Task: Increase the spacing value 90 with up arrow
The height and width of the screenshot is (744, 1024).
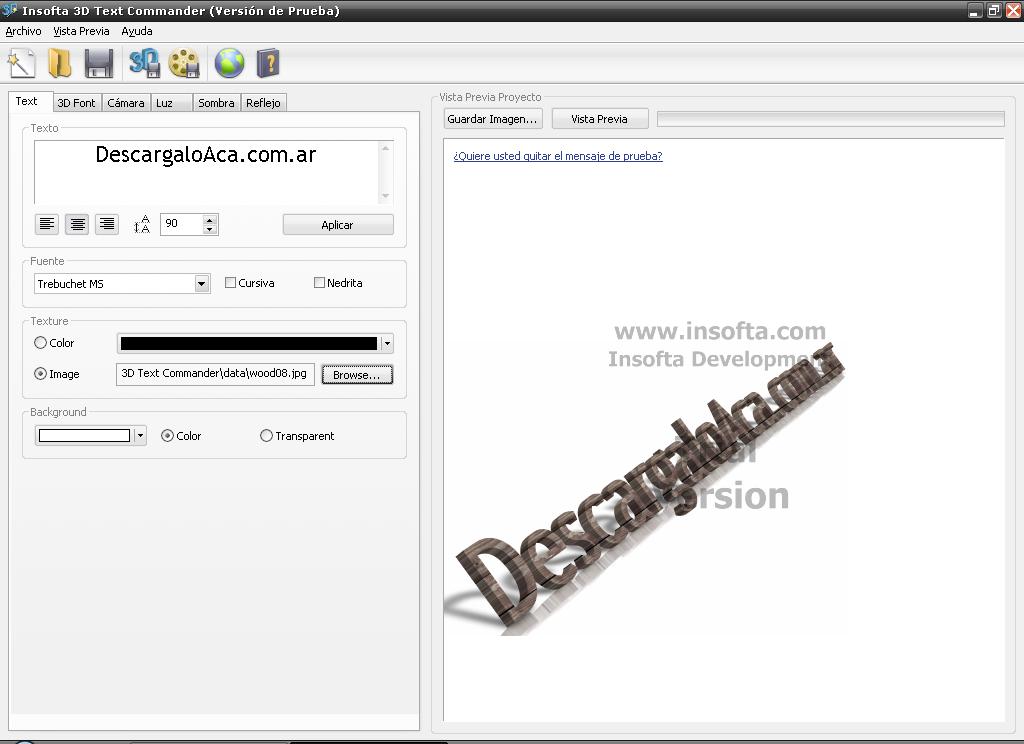Action: [x=209, y=219]
